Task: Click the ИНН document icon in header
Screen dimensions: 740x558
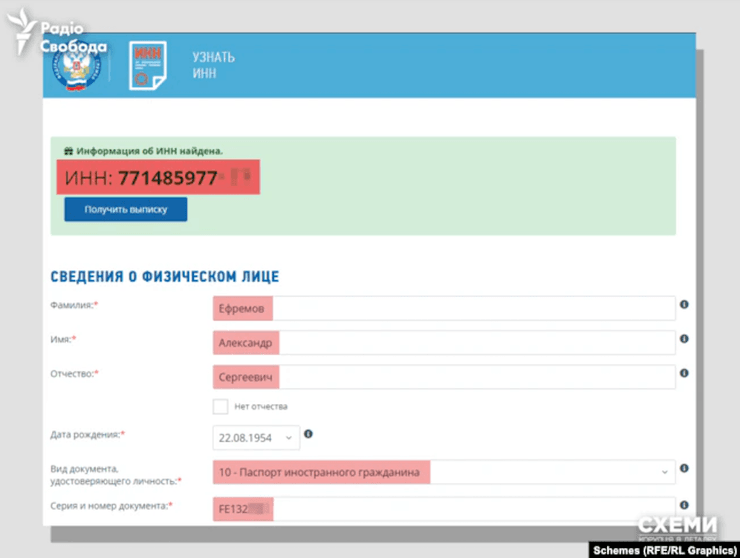Action: coord(147,65)
